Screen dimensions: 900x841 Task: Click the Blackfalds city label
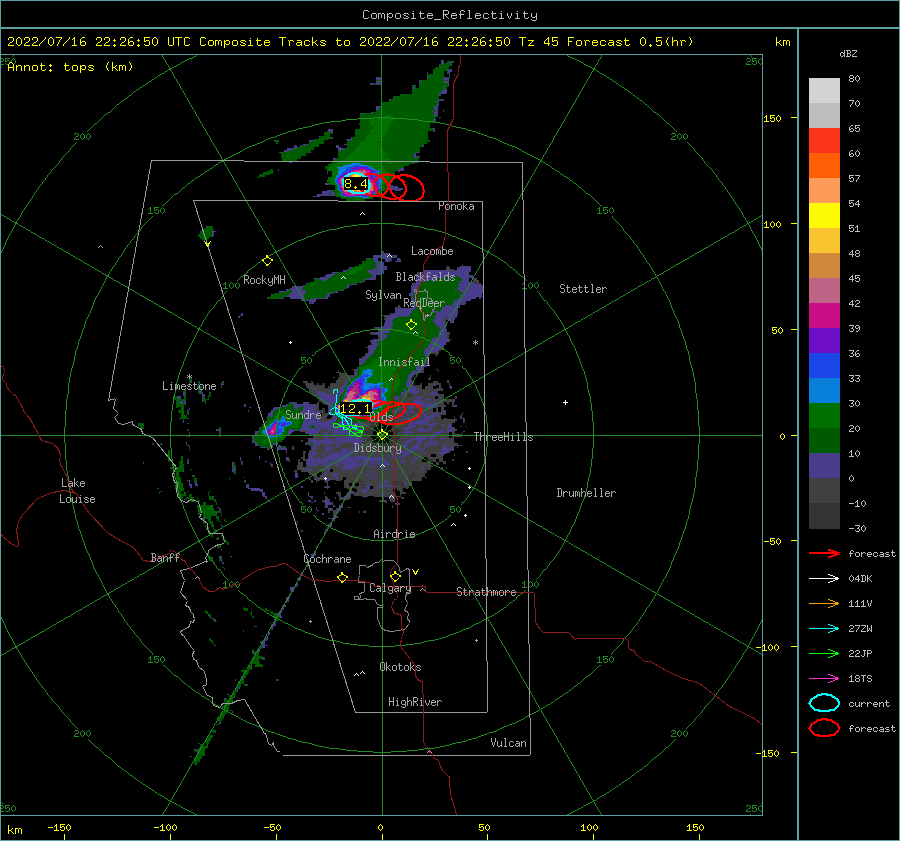click(x=425, y=277)
